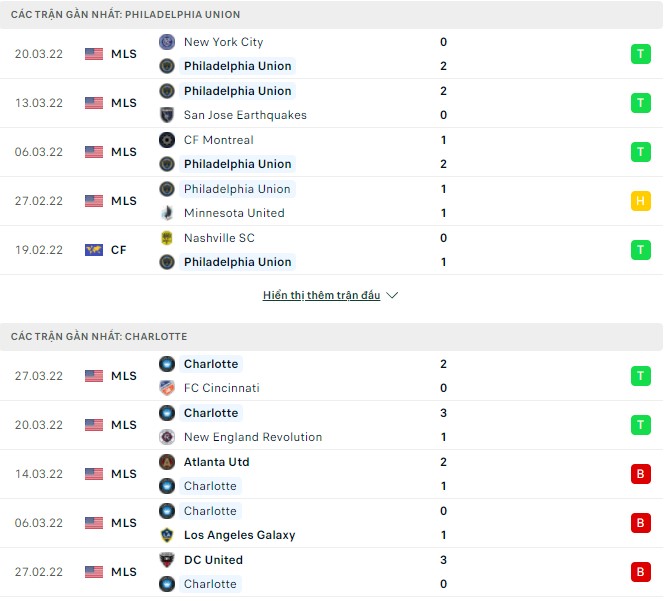Screen dimensions: 672x601
Task: Click the New England Revolution logo
Action: pyautogui.click(x=167, y=437)
